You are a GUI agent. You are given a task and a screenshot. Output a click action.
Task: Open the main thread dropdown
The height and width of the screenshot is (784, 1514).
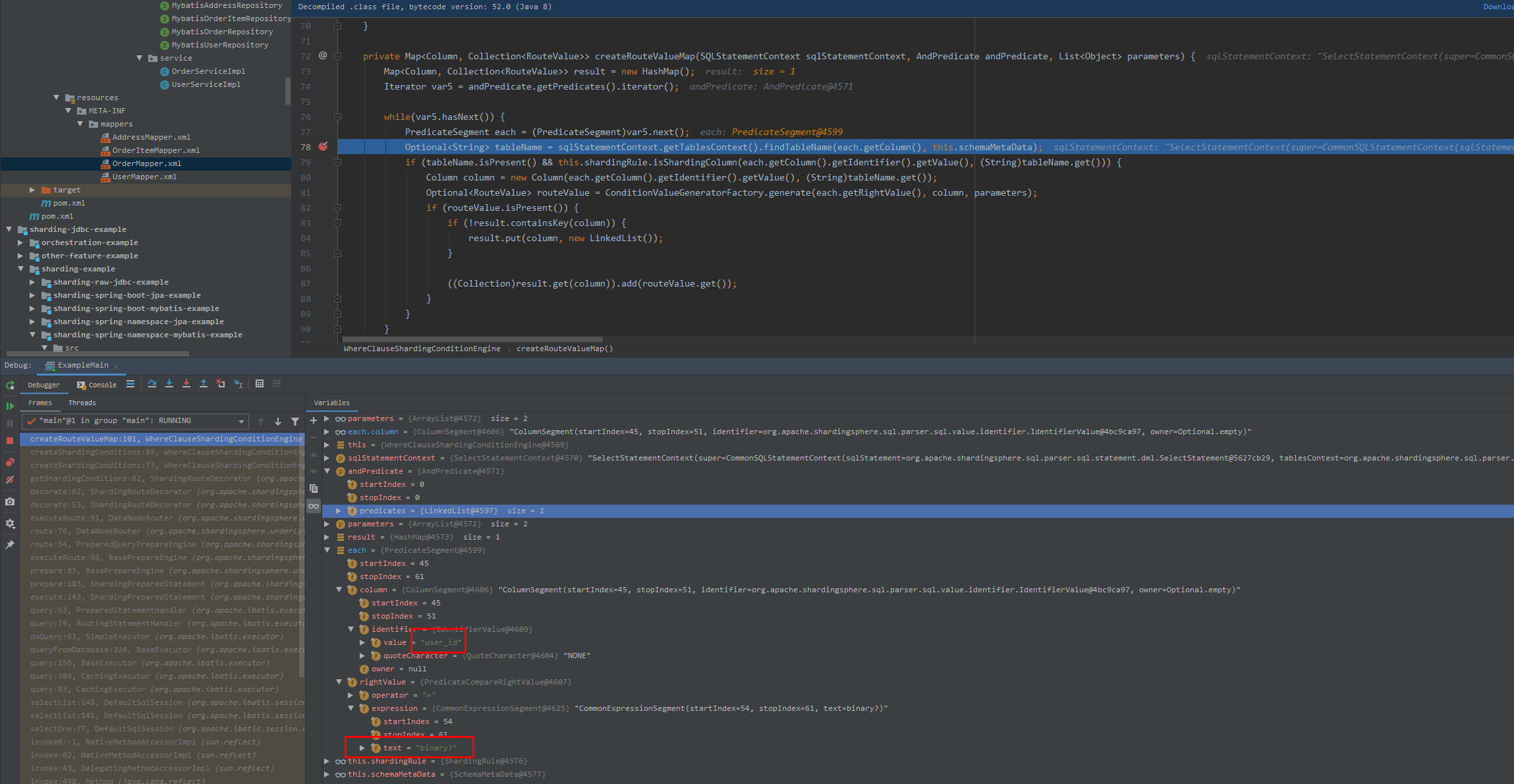point(242,421)
